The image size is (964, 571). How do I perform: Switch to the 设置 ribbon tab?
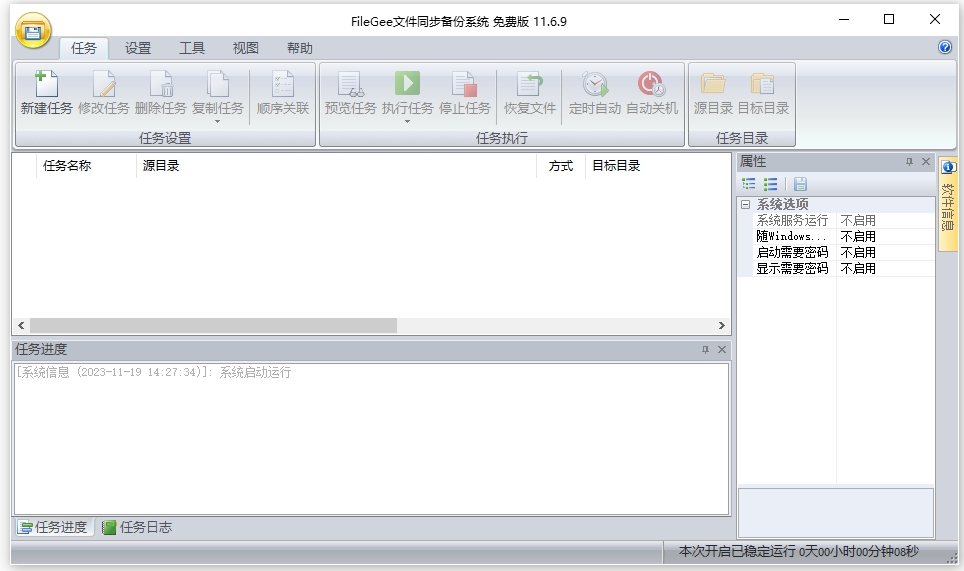tap(138, 48)
